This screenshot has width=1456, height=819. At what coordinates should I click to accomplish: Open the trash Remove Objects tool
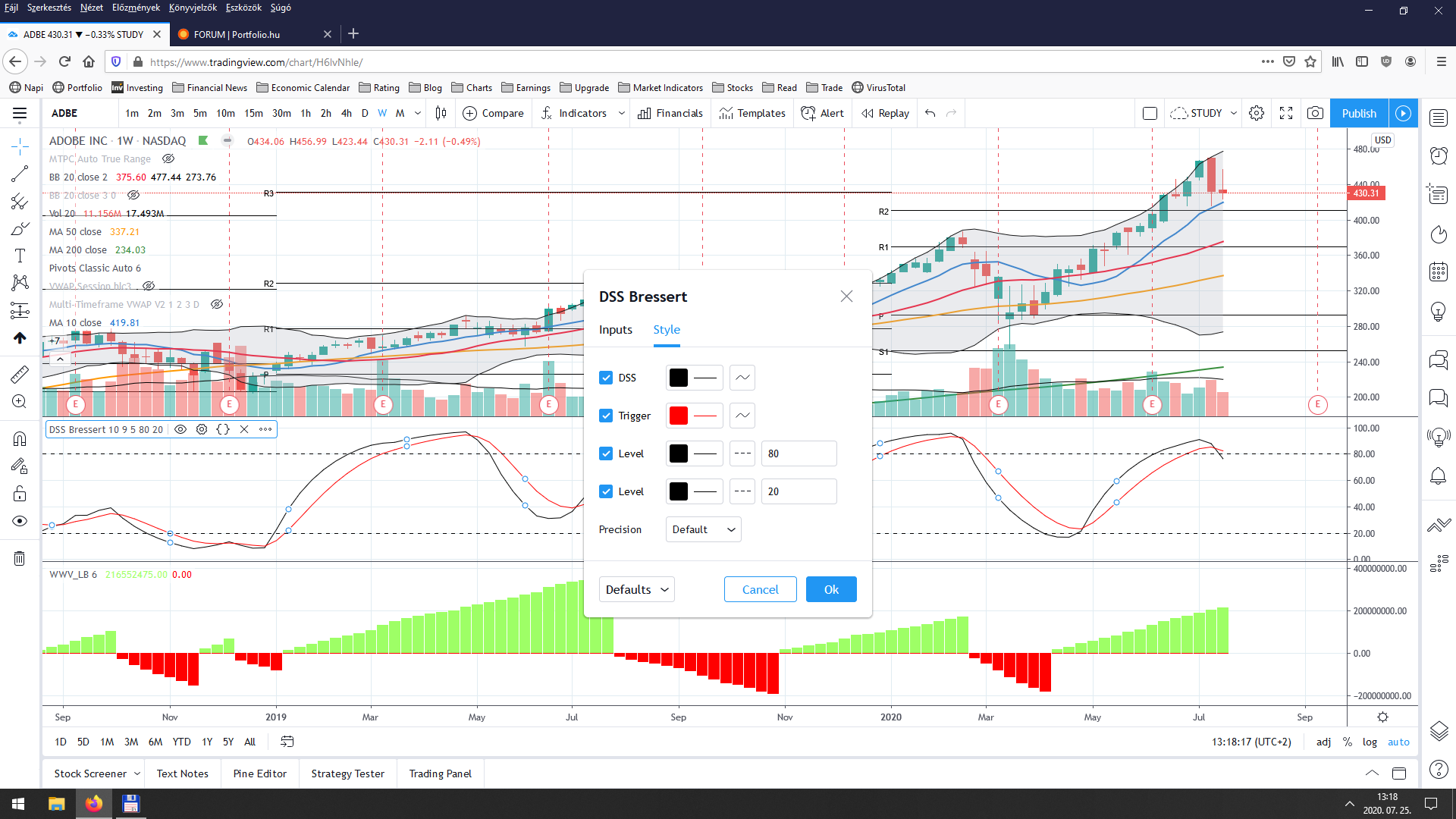20,559
